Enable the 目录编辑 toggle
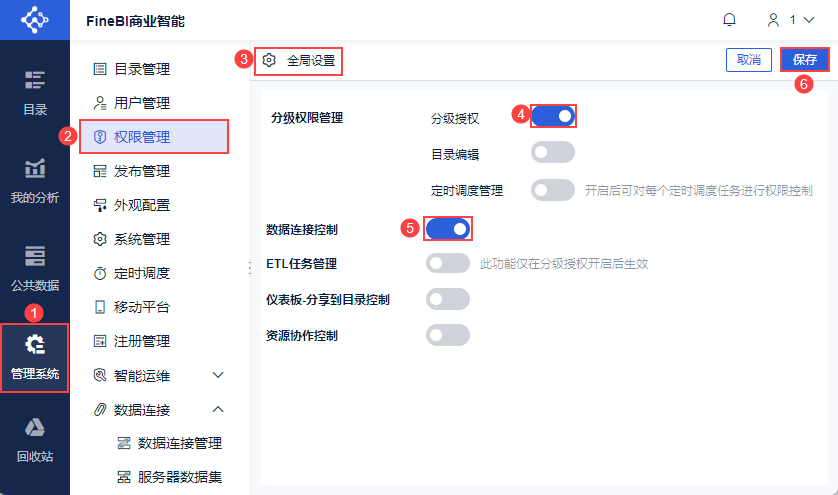This screenshot has height=495, width=838. pos(553,152)
